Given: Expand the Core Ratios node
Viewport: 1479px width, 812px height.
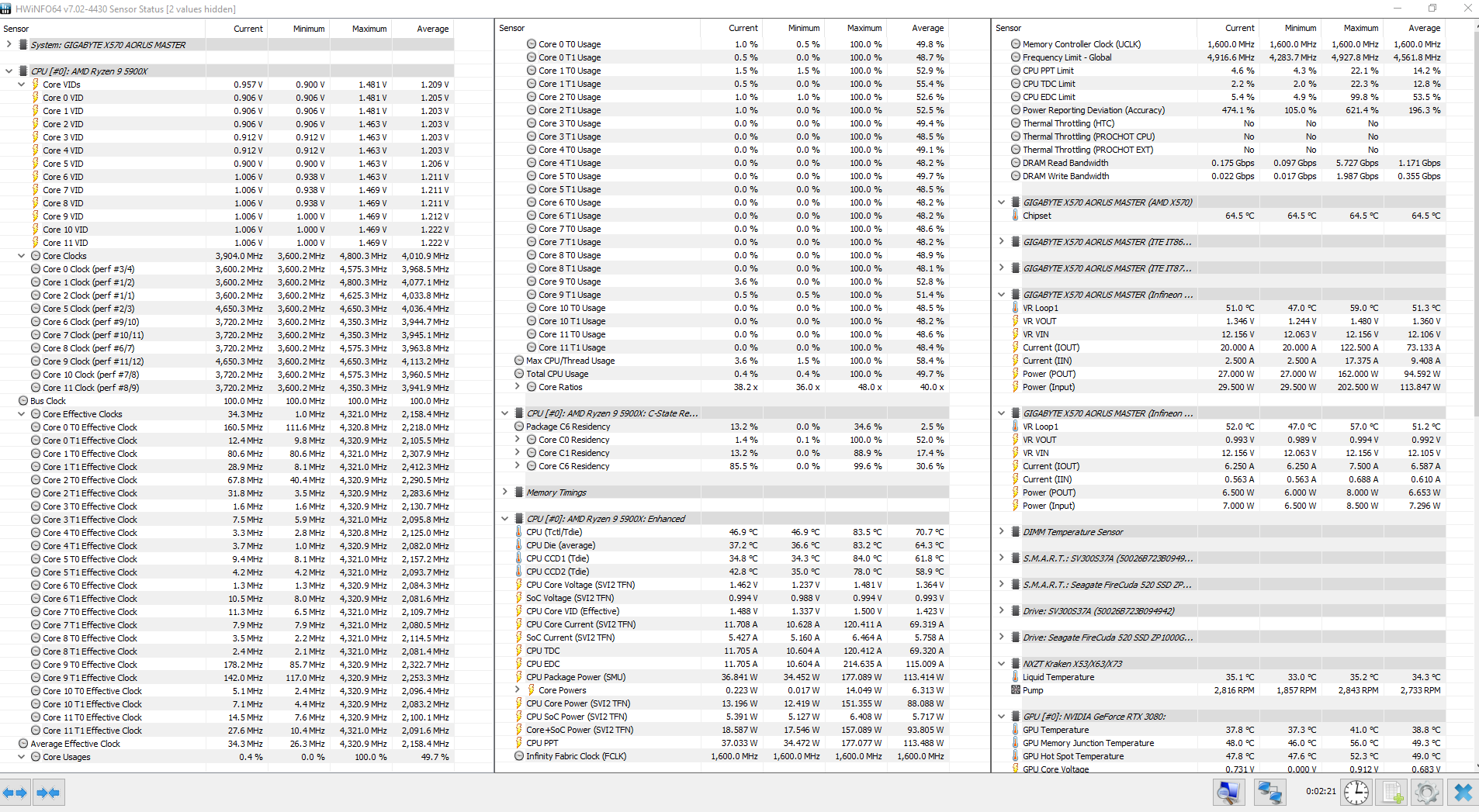Looking at the screenshot, I should point(517,387).
